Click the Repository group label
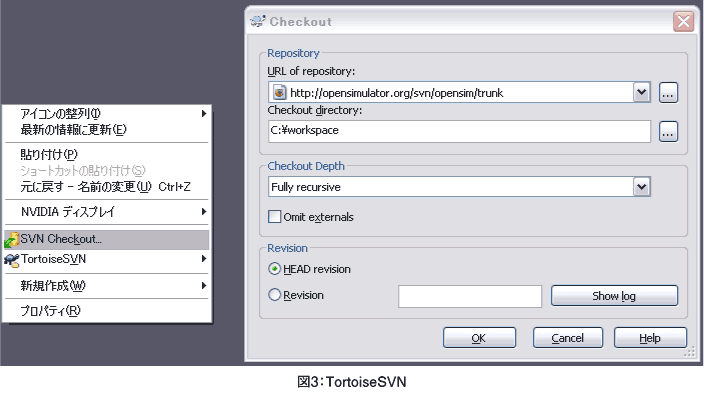The height and width of the screenshot is (393, 704). pyautogui.click(x=293, y=53)
